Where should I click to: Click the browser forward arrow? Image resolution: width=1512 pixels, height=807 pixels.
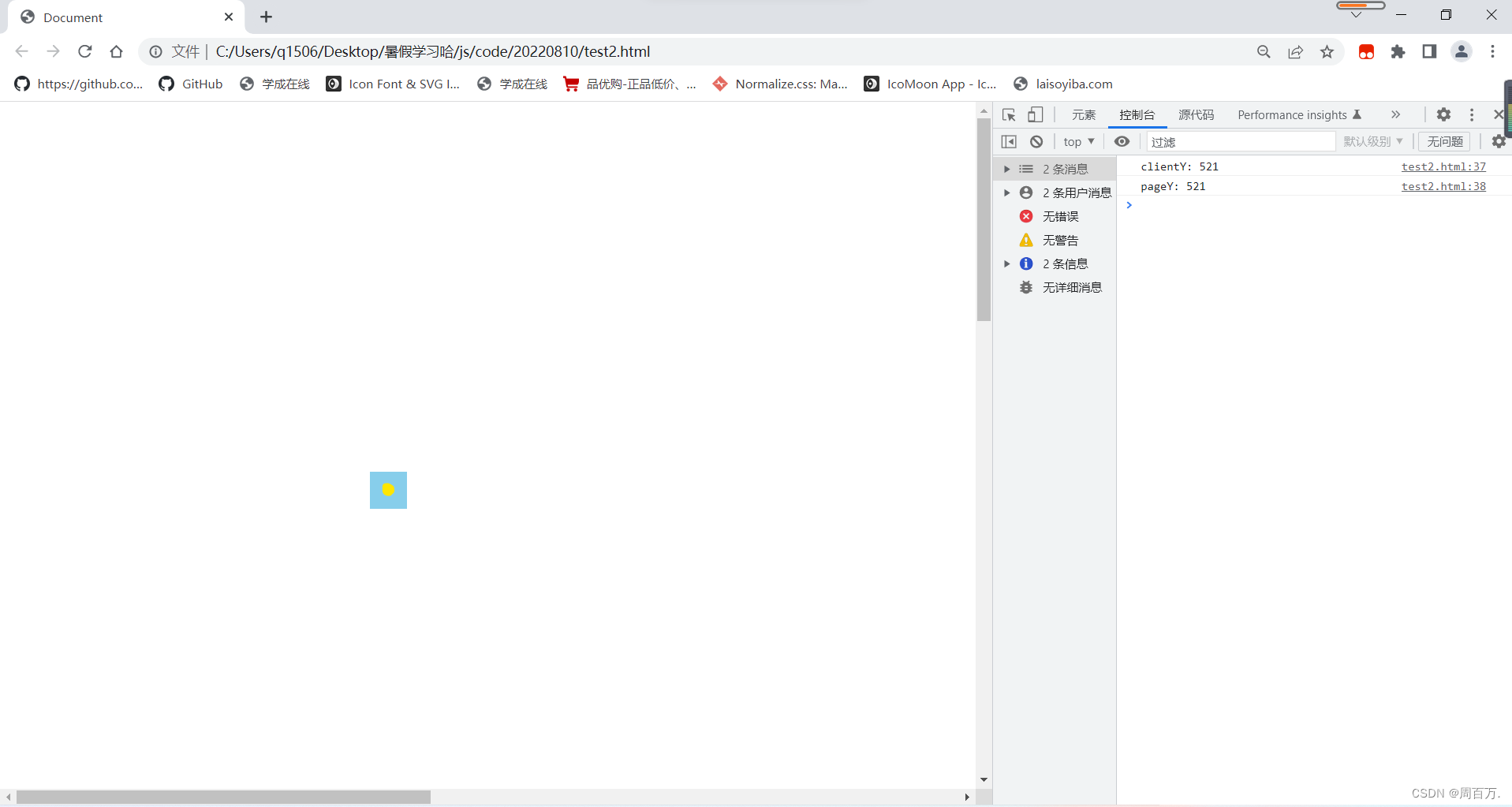(53, 51)
